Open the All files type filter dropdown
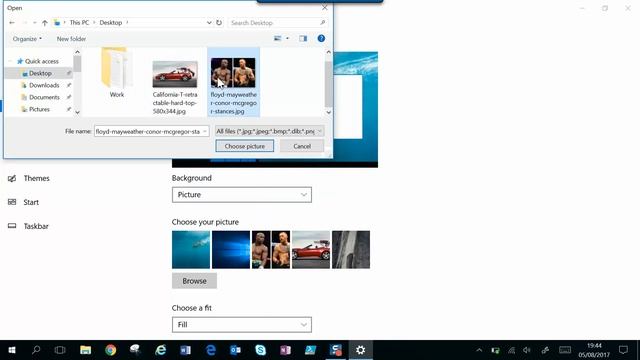Screen dimensions: 640x360 (269, 131)
